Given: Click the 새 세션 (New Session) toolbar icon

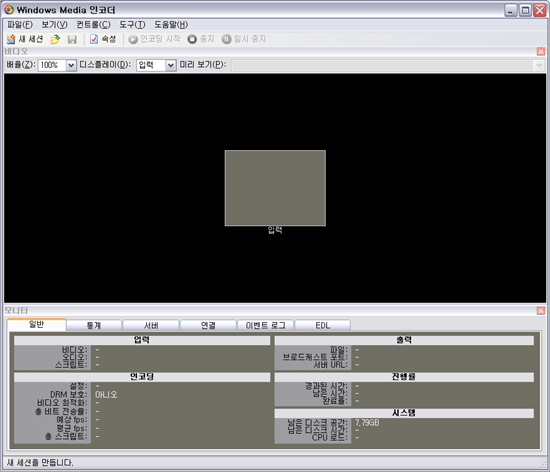Looking at the screenshot, I should (x=25, y=39).
